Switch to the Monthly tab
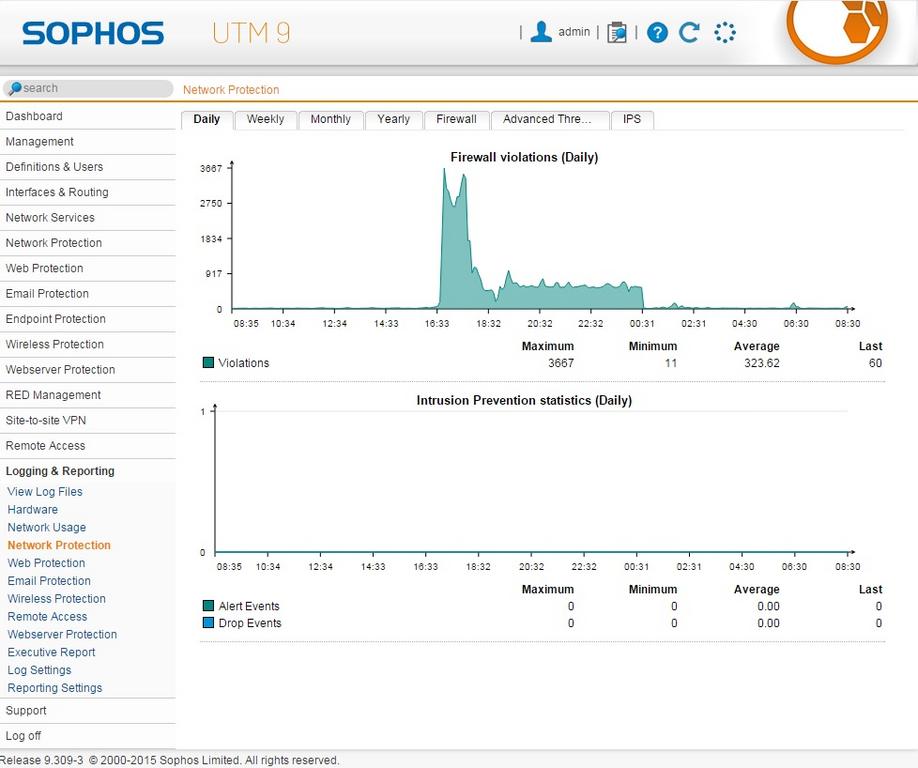The width and height of the screenshot is (918, 768). pos(331,119)
